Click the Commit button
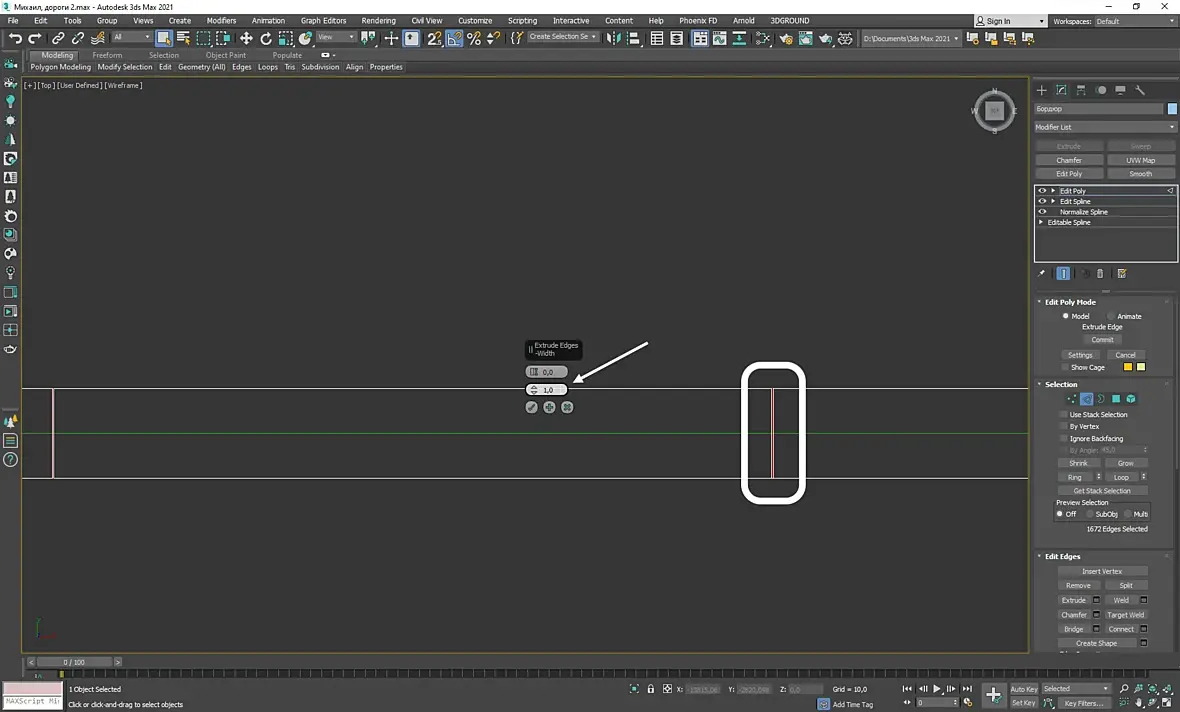 coord(1102,340)
